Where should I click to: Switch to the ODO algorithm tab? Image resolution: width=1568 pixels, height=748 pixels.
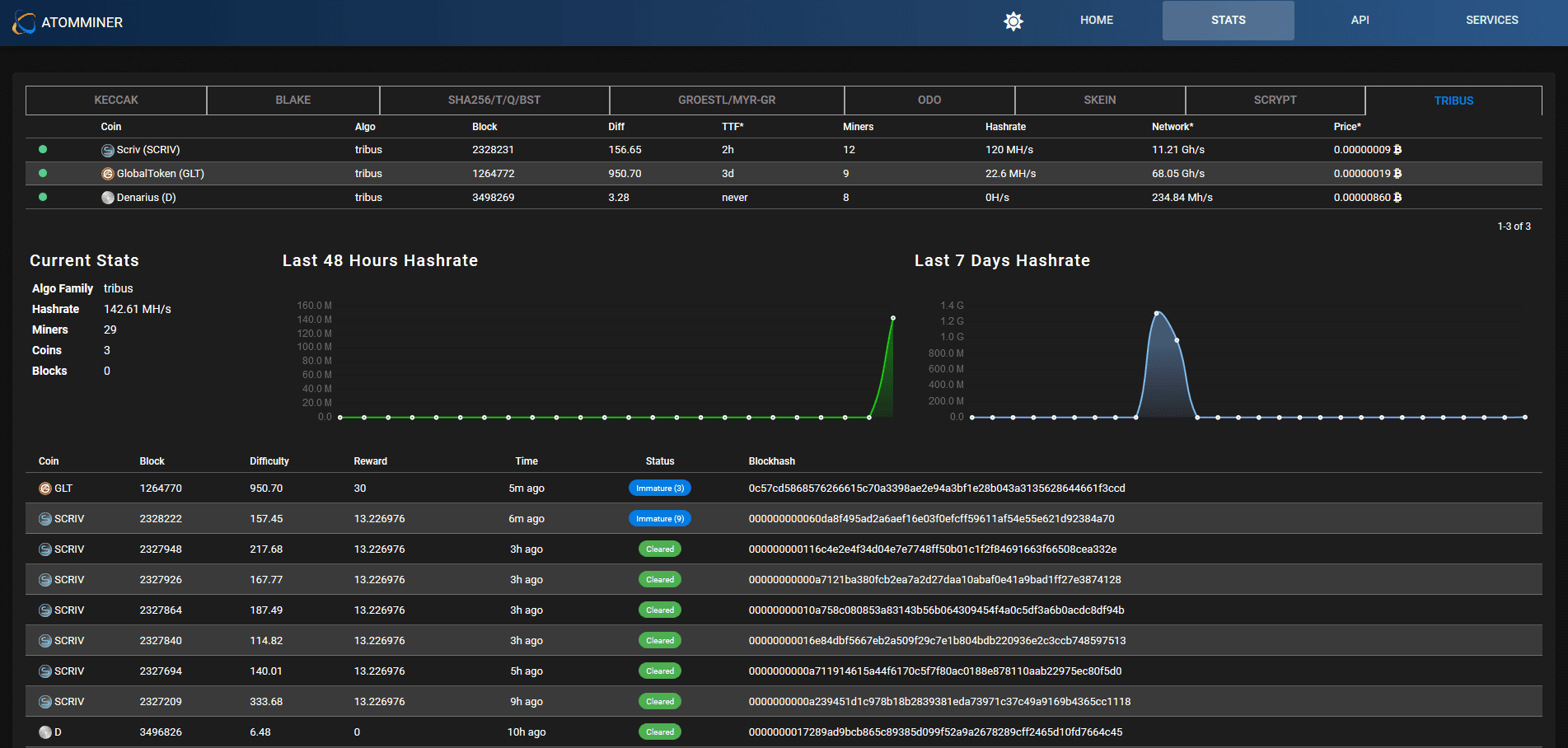[x=929, y=101]
